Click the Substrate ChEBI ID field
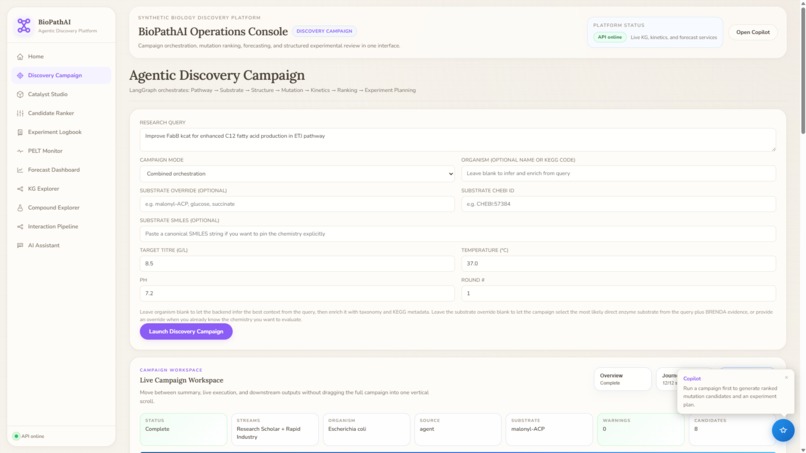The image size is (806, 453). (x=618, y=204)
